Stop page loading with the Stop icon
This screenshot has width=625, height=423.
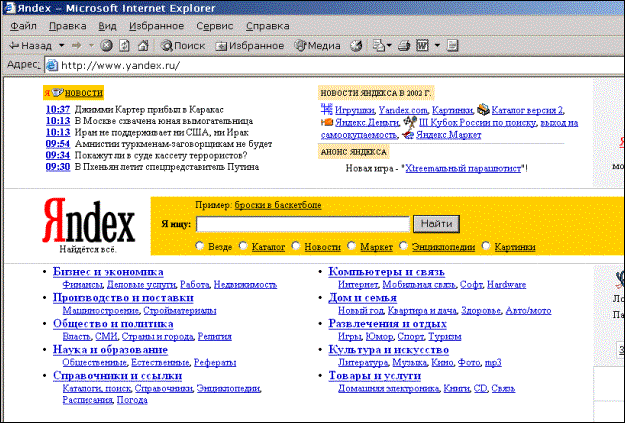(106, 46)
